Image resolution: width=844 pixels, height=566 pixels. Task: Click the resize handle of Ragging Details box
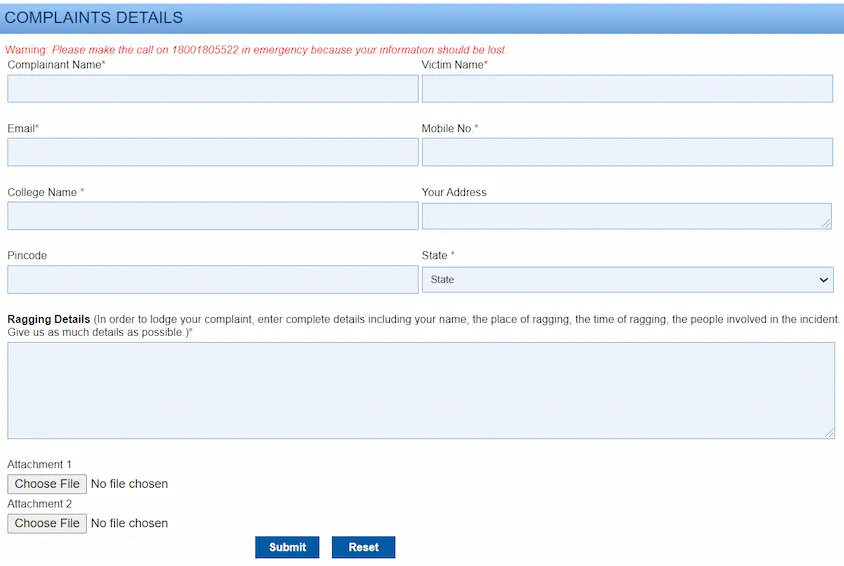[829, 433]
